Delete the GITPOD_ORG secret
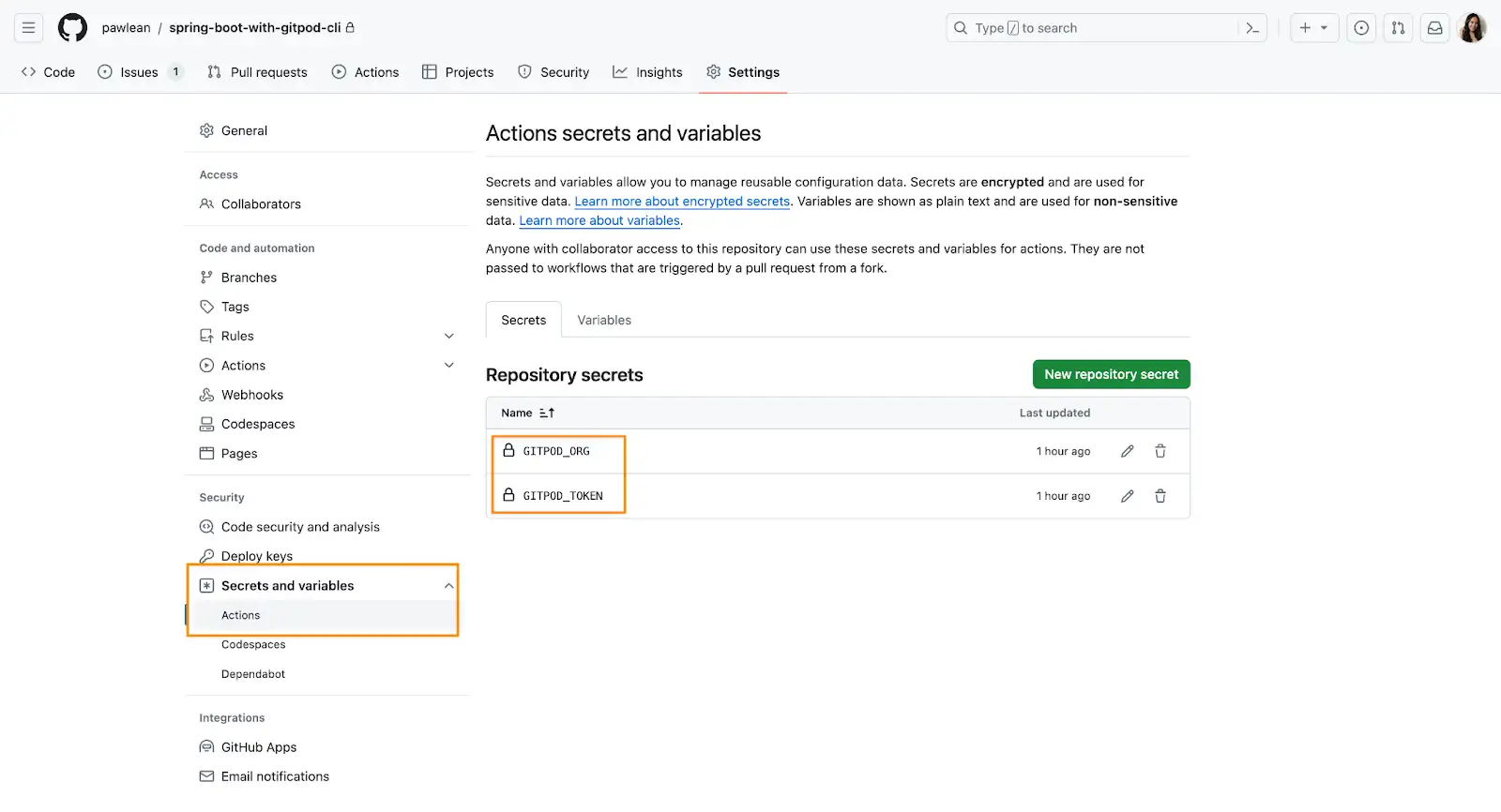 click(1160, 451)
